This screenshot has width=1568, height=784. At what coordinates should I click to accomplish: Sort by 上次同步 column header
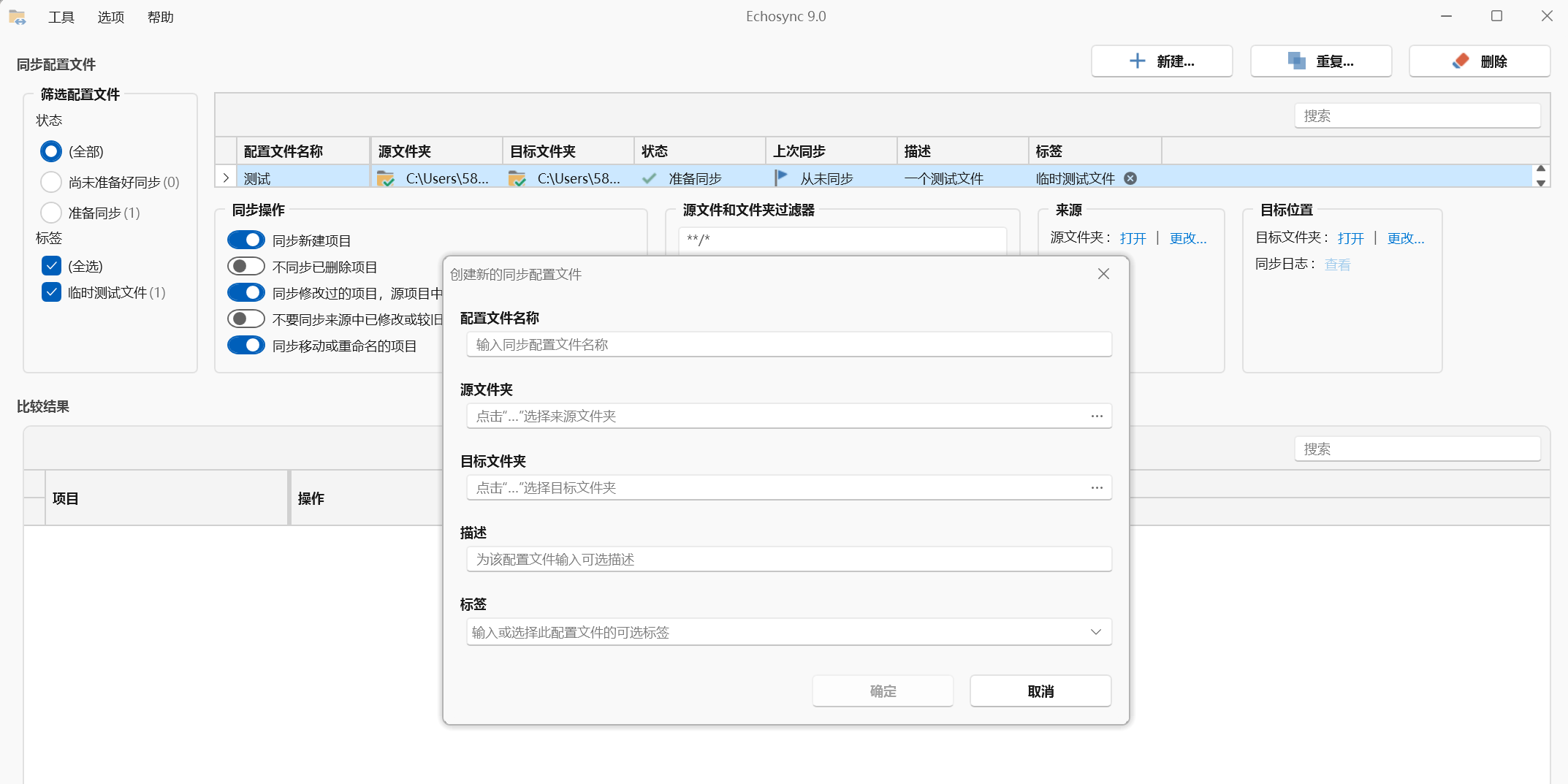[x=831, y=151]
